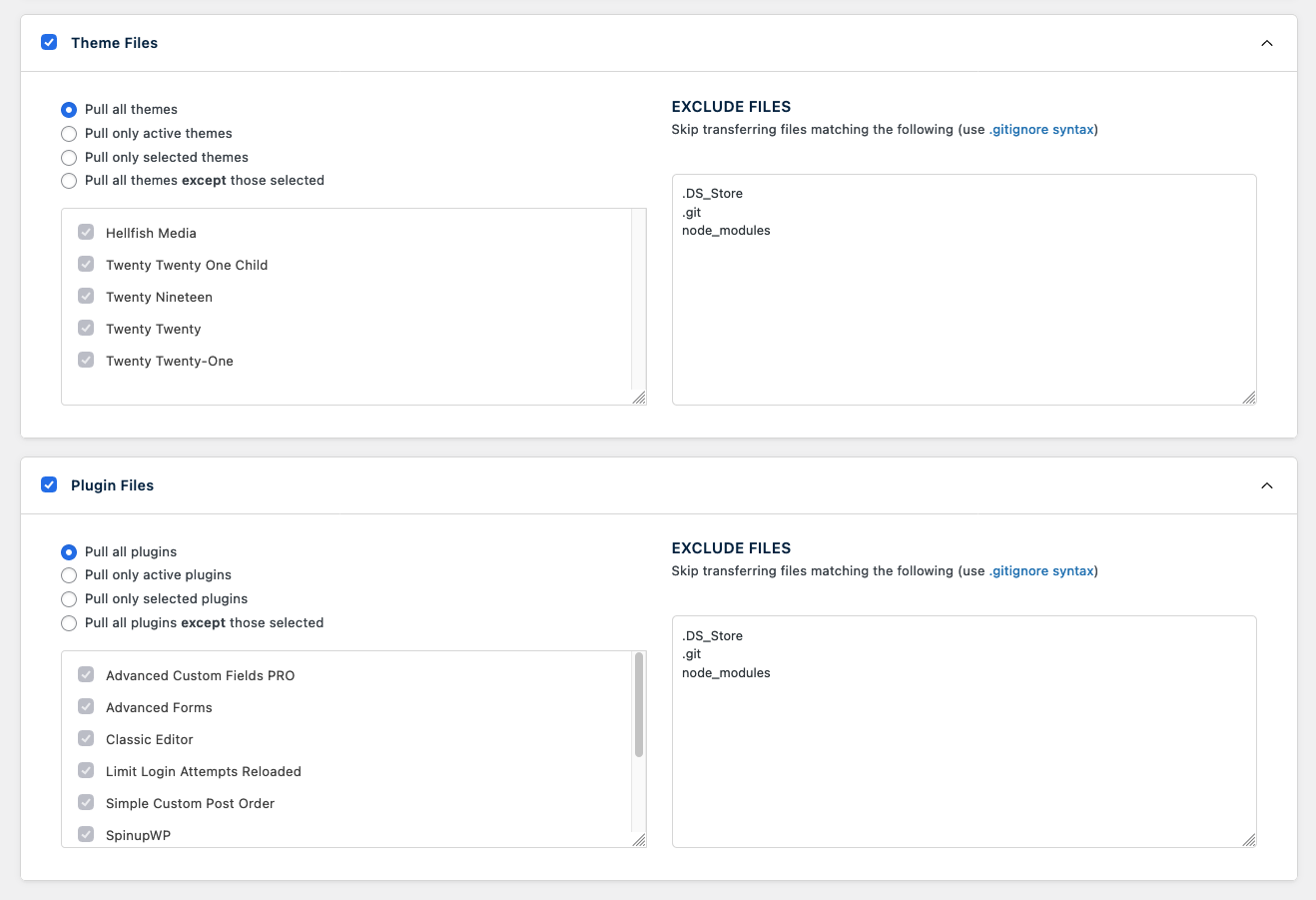Select Pull only active themes option
This screenshot has height=900, width=1316.
click(69, 134)
